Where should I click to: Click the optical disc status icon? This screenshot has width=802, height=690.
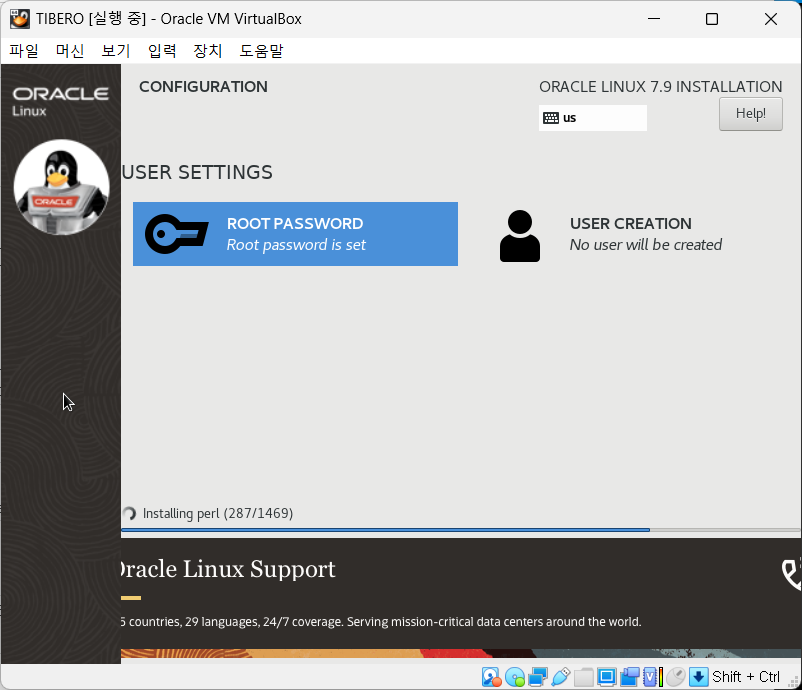tap(515, 677)
